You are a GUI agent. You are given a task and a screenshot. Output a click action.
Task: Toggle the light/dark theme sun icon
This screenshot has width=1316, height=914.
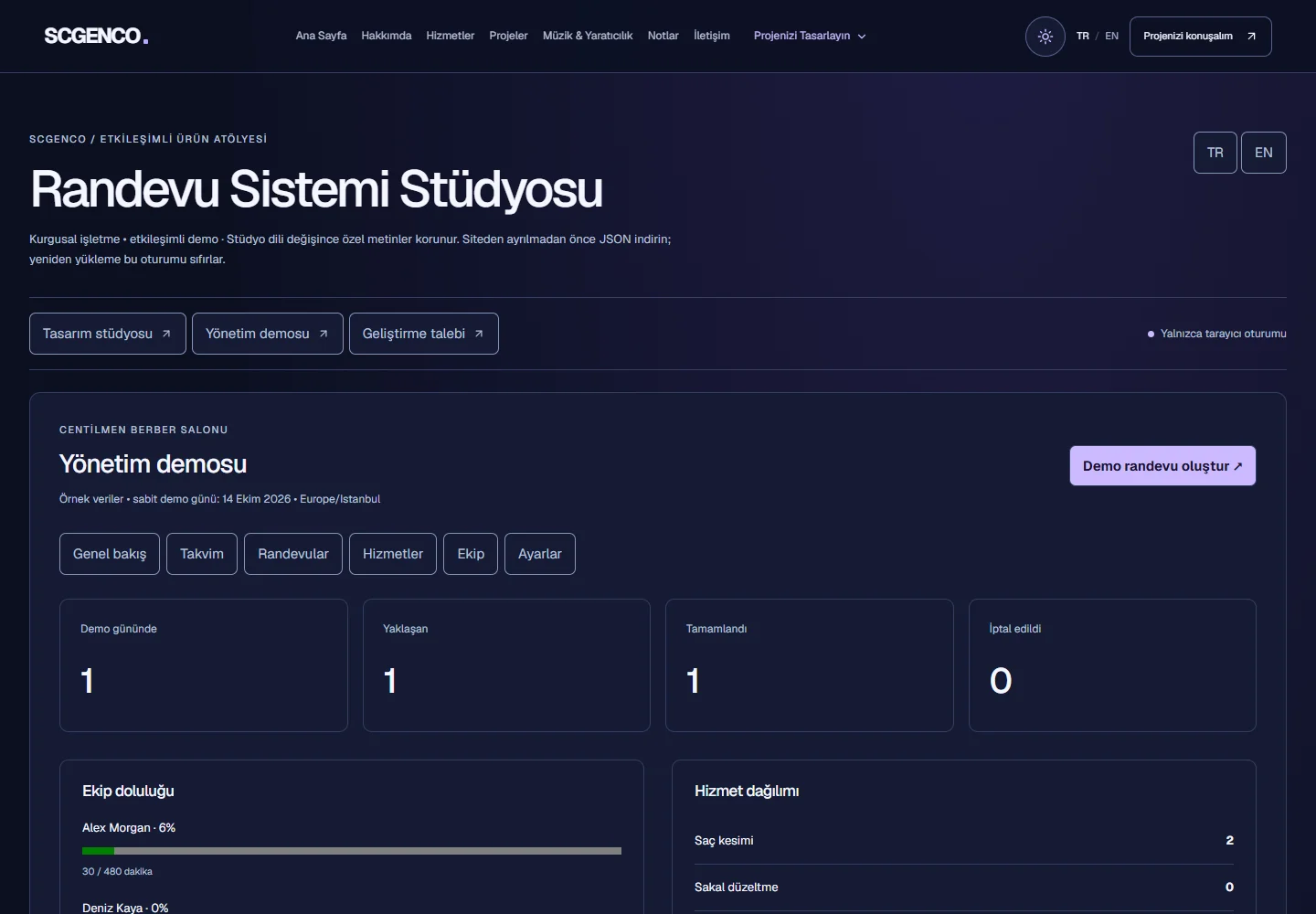[1045, 37]
